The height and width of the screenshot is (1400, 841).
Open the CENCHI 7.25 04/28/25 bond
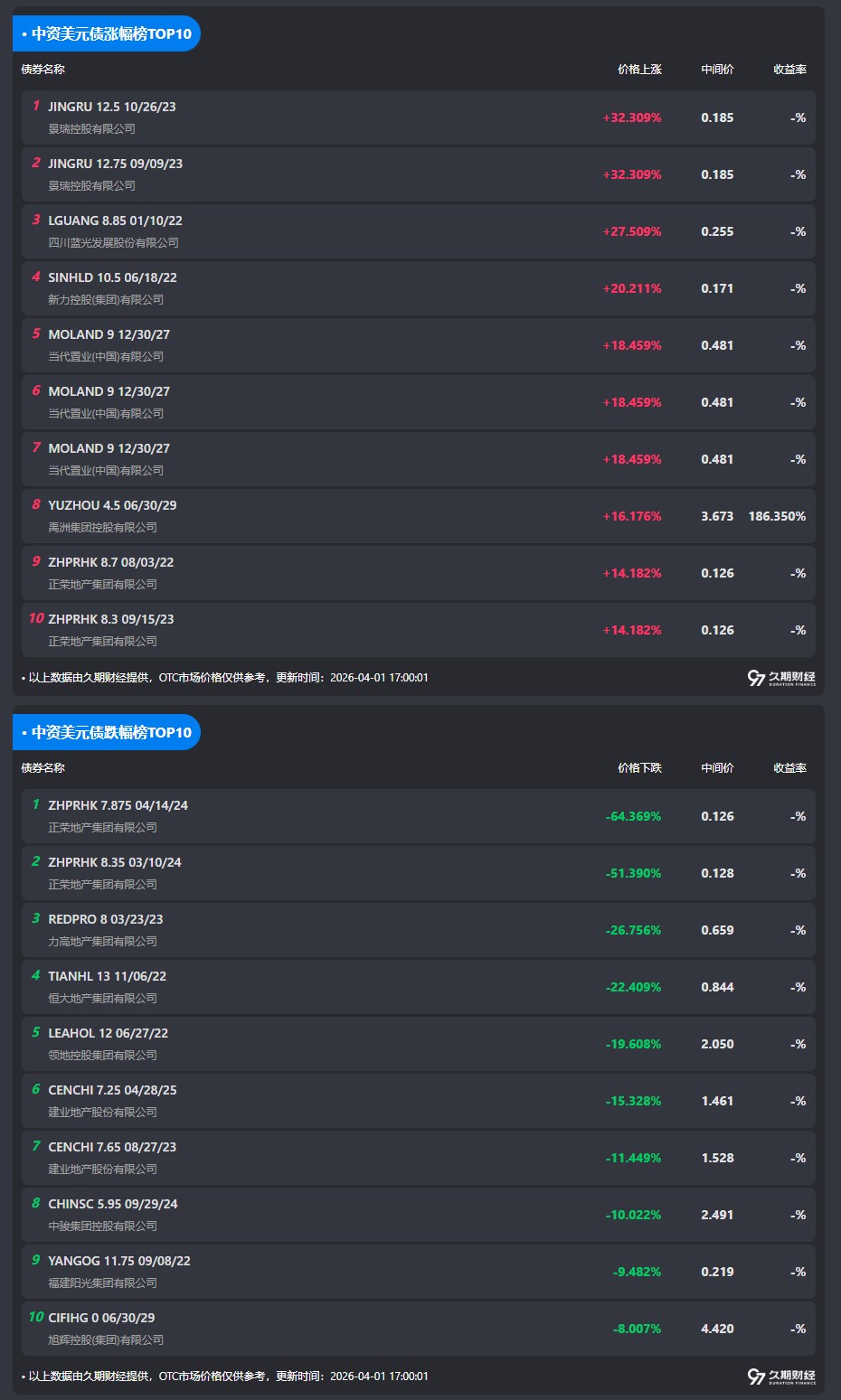[112, 1090]
